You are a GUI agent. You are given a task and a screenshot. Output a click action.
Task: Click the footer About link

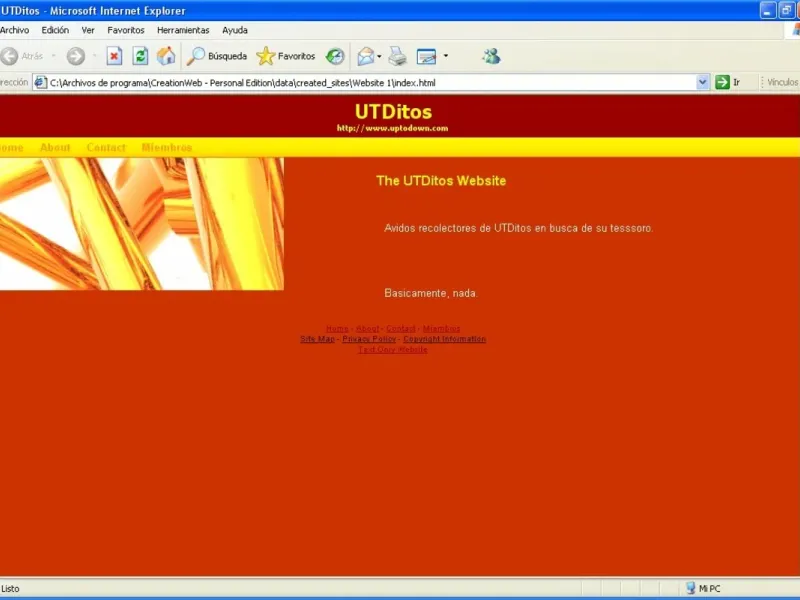367,329
